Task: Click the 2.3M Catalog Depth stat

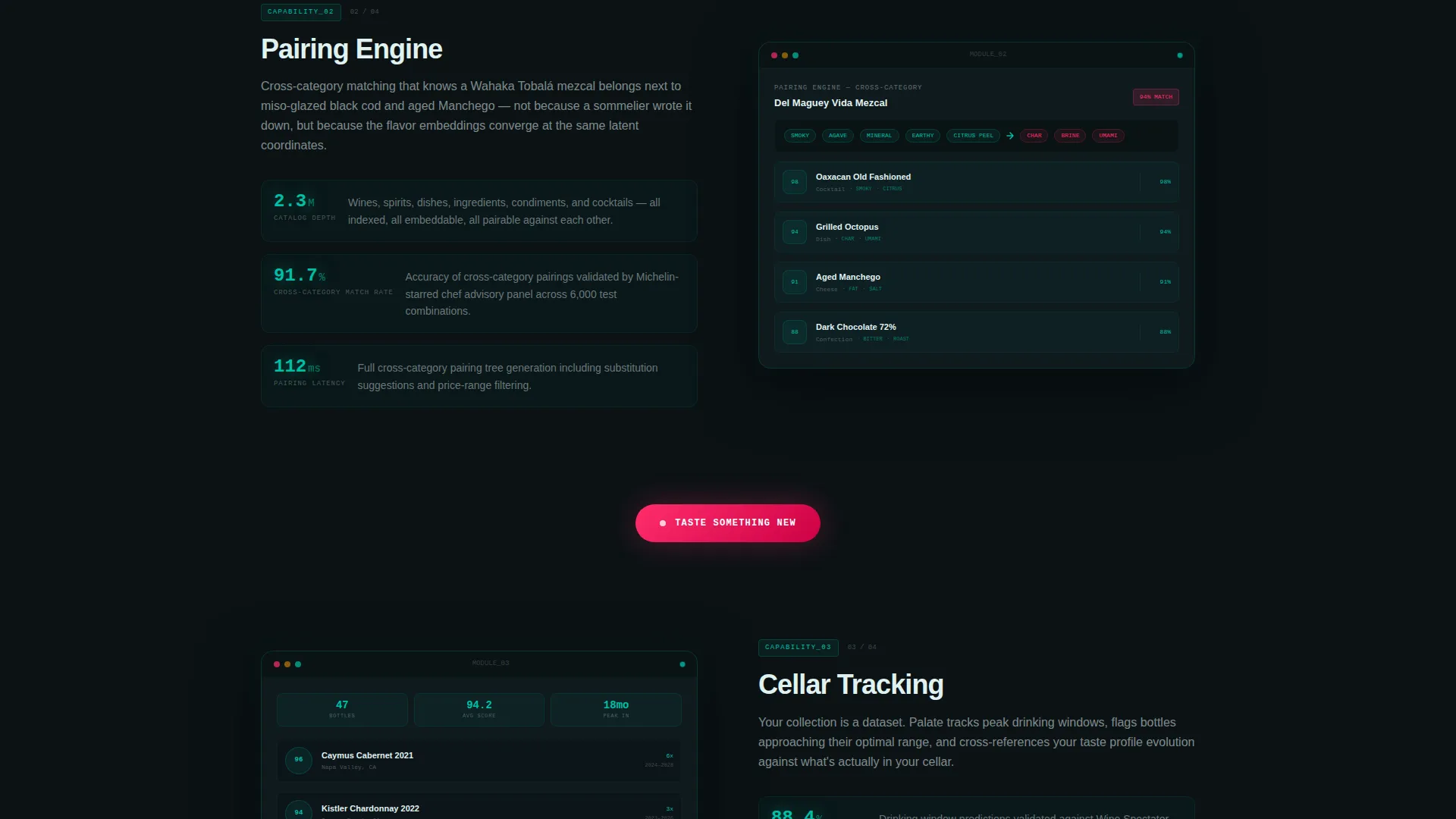Action: pyautogui.click(x=479, y=211)
